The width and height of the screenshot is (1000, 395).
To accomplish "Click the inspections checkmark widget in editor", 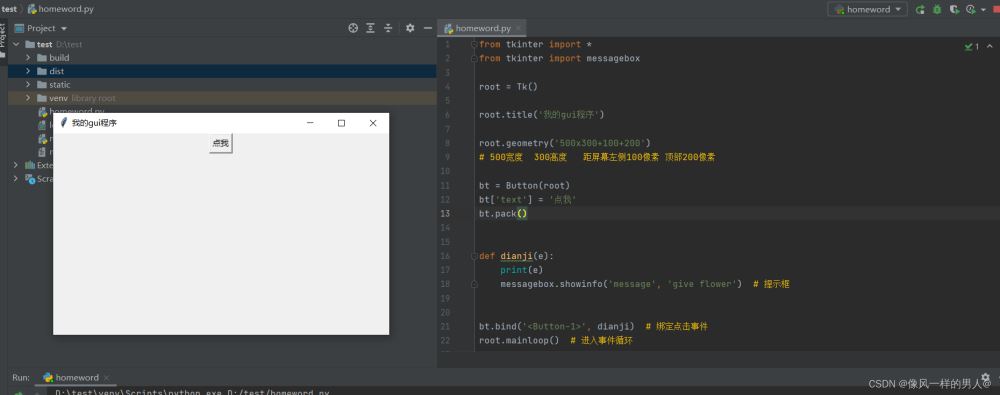I will pos(972,47).
